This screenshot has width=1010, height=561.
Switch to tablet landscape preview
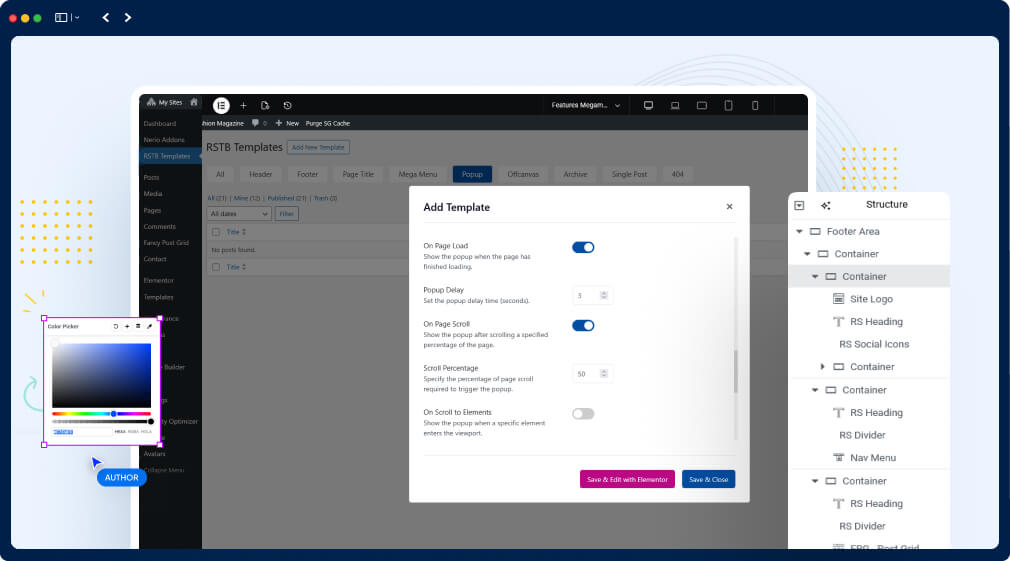[702, 105]
